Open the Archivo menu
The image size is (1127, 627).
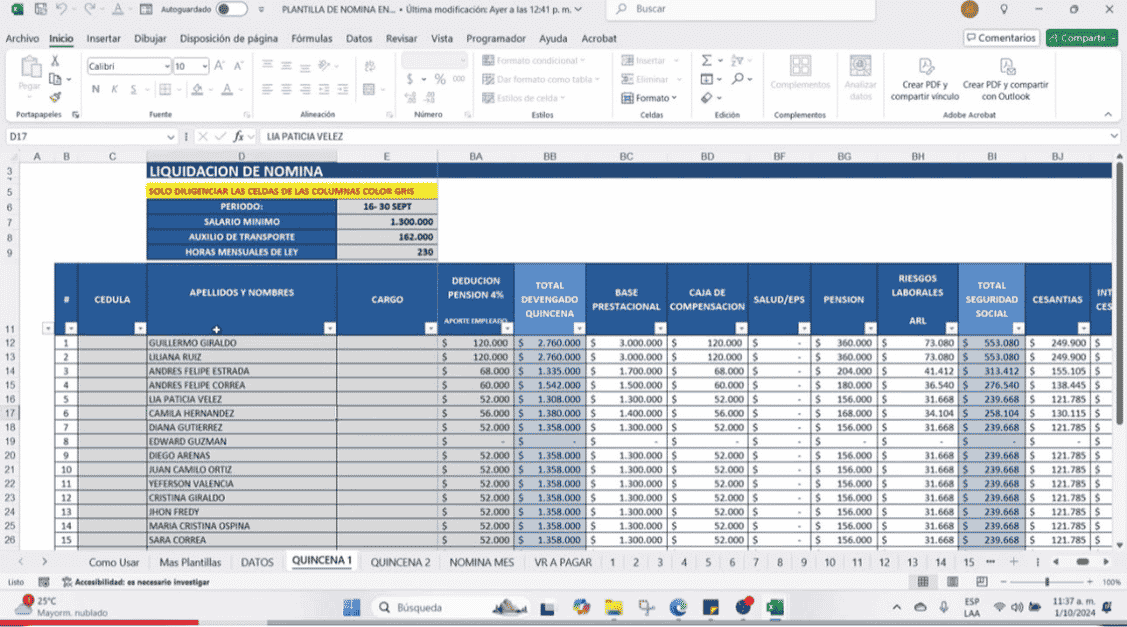click(22, 39)
